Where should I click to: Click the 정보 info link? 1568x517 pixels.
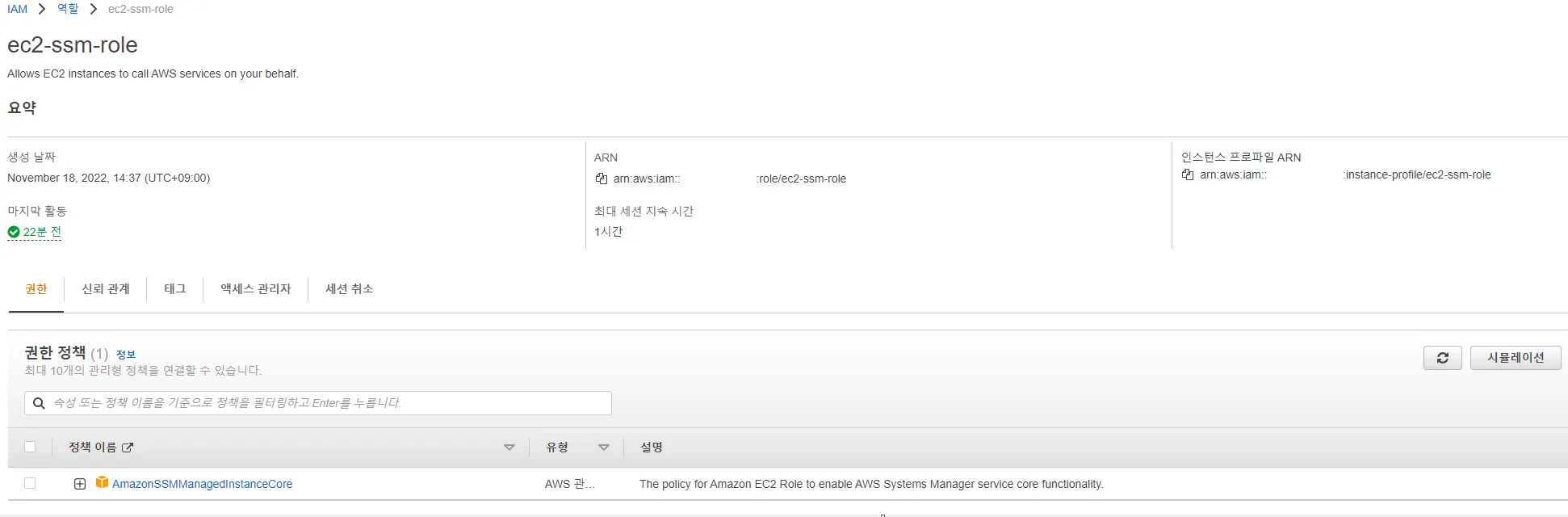point(126,355)
